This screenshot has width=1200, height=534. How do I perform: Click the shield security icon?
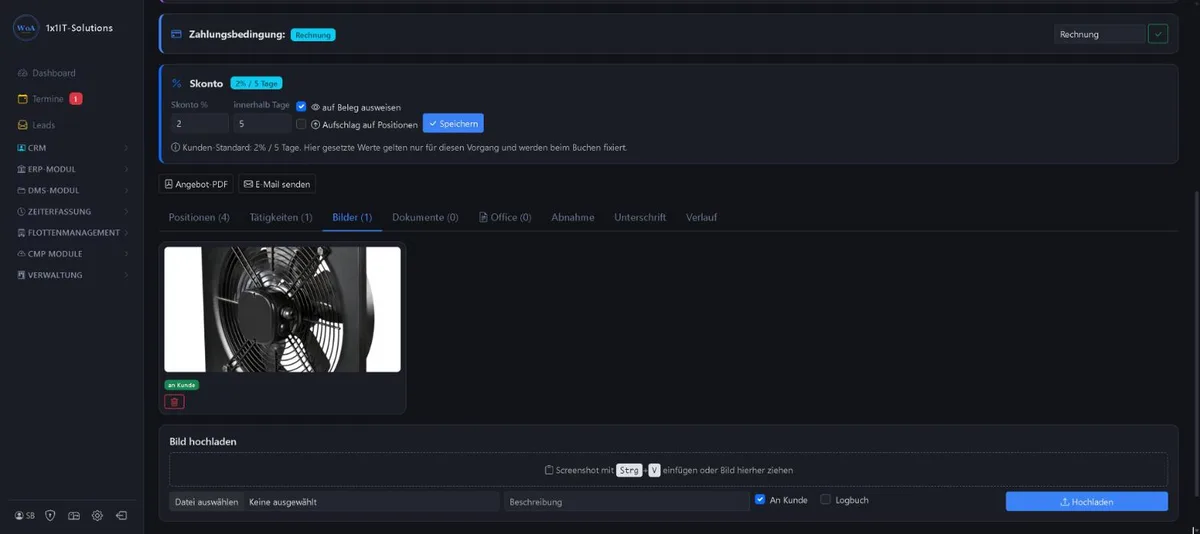pyautogui.click(x=50, y=516)
